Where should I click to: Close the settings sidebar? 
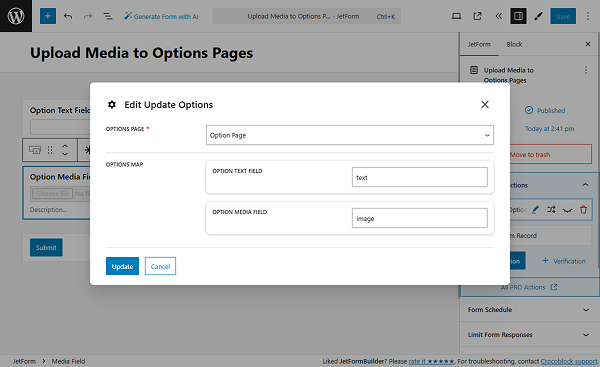pyautogui.click(x=588, y=44)
